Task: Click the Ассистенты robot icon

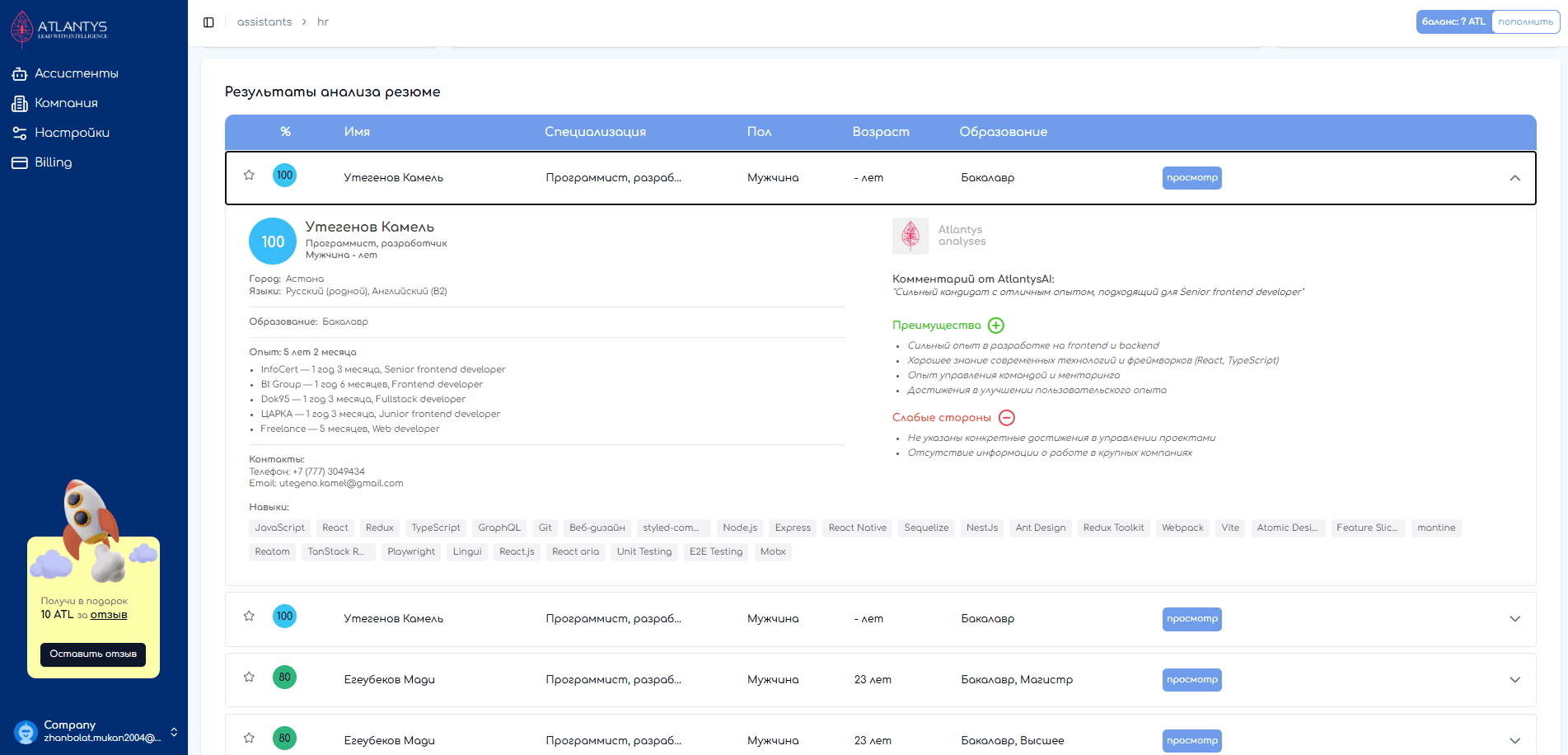Action: [20, 74]
